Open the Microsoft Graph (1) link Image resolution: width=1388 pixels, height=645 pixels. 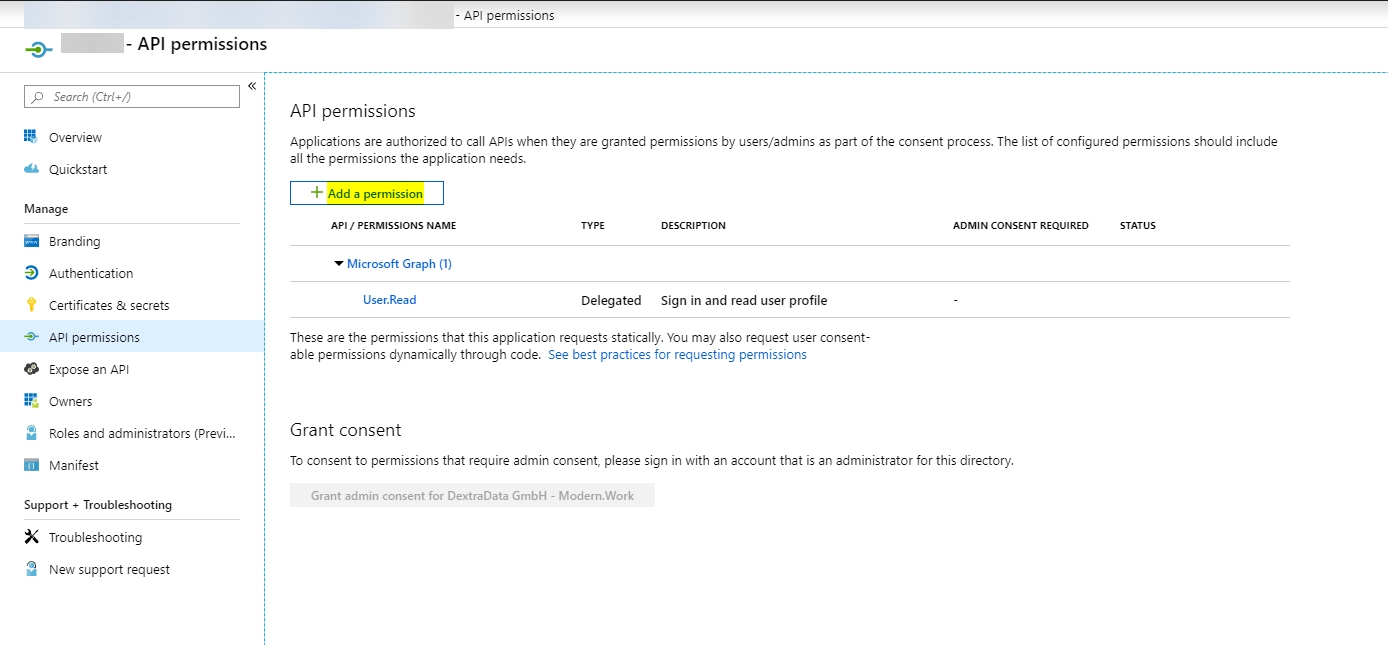[400, 264]
